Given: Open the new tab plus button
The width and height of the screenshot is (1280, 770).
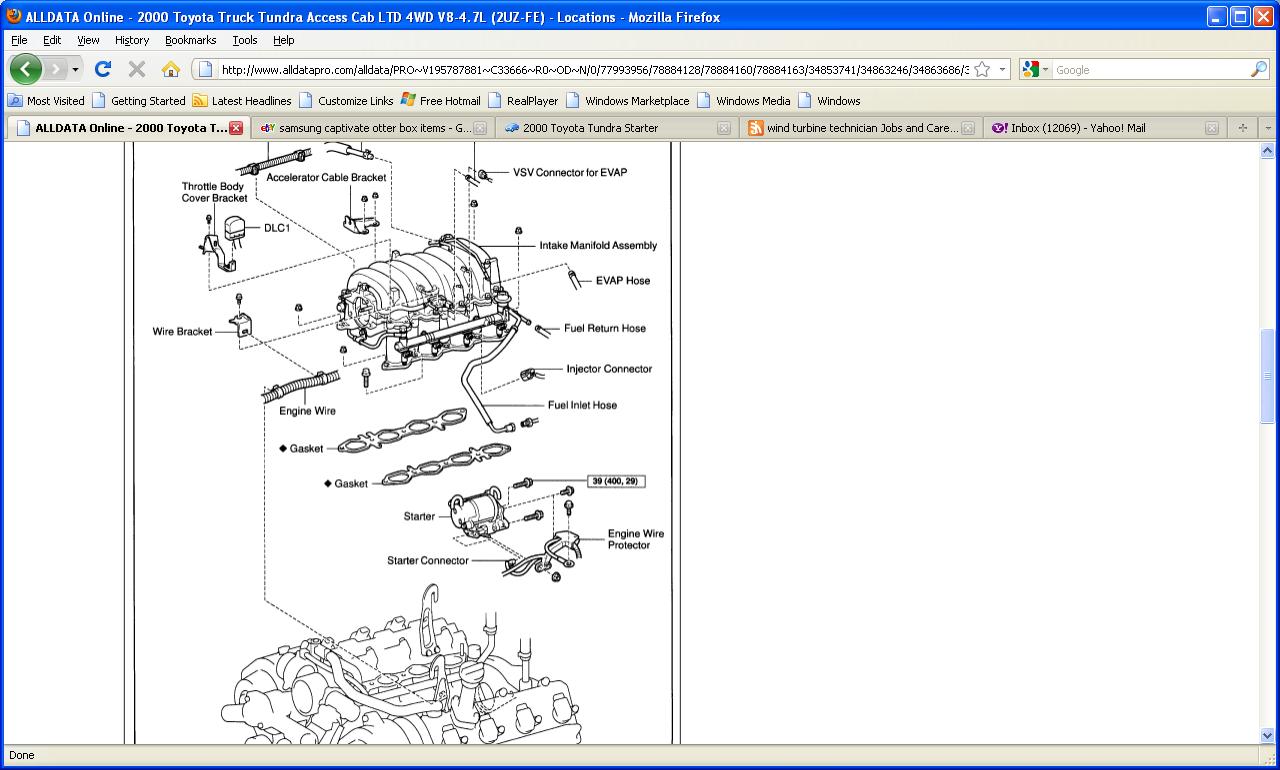Looking at the screenshot, I should [x=1243, y=128].
